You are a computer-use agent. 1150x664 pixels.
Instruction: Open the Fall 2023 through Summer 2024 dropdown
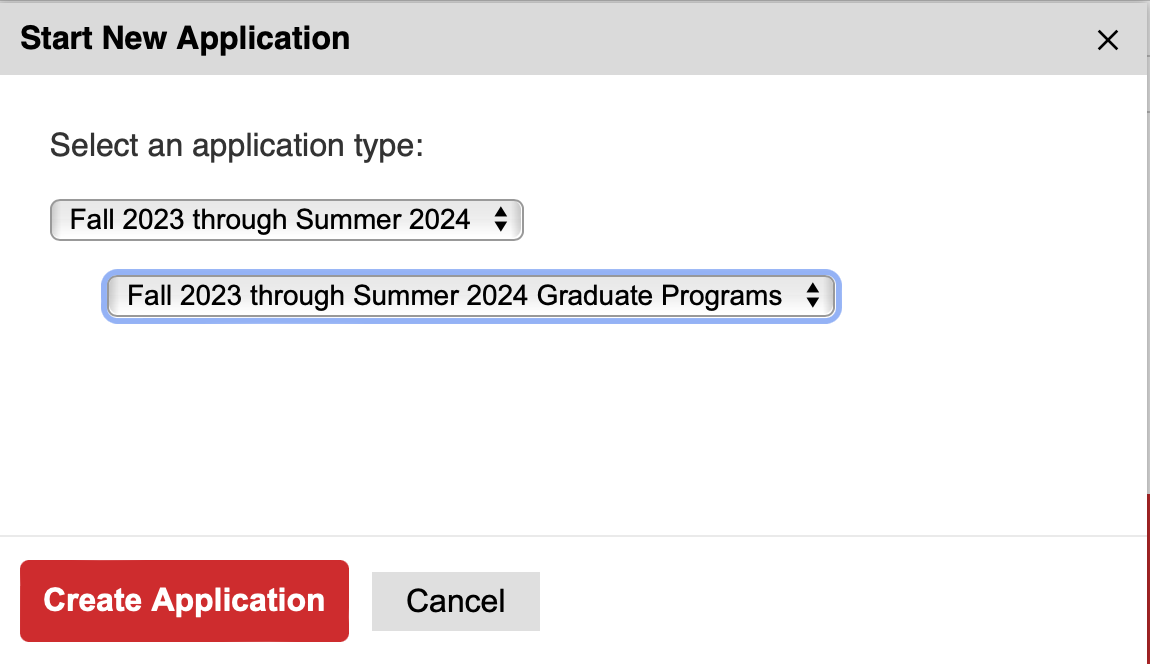point(286,220)
